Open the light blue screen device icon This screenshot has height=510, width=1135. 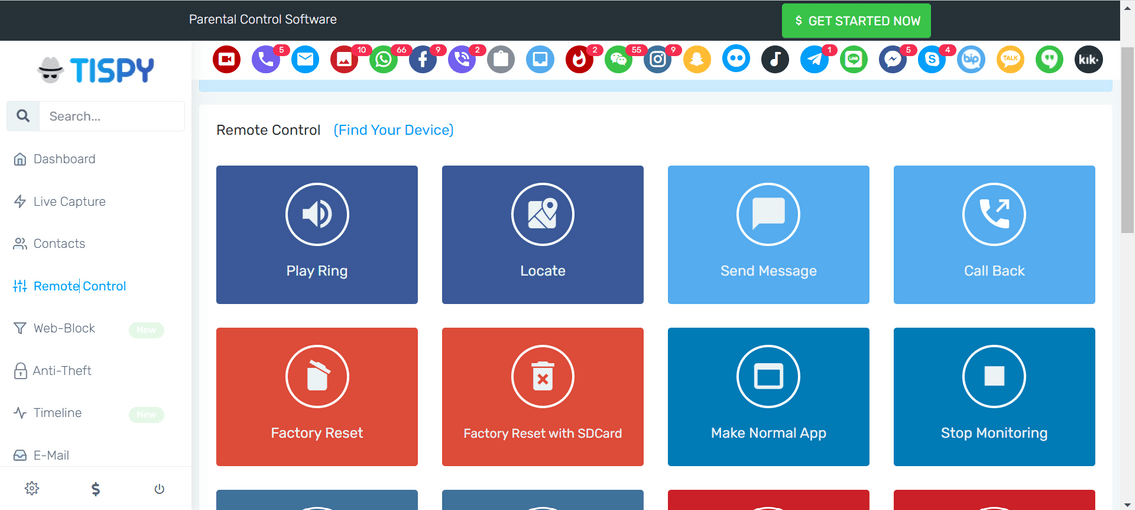(x=540, y=59)
